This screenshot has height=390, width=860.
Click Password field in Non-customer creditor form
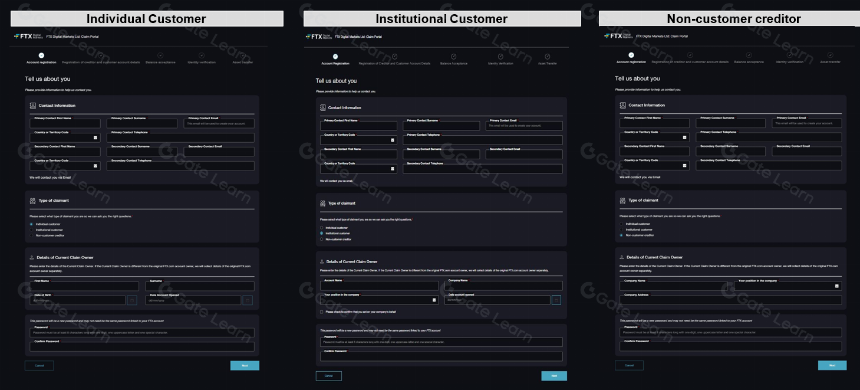point(731,332)
